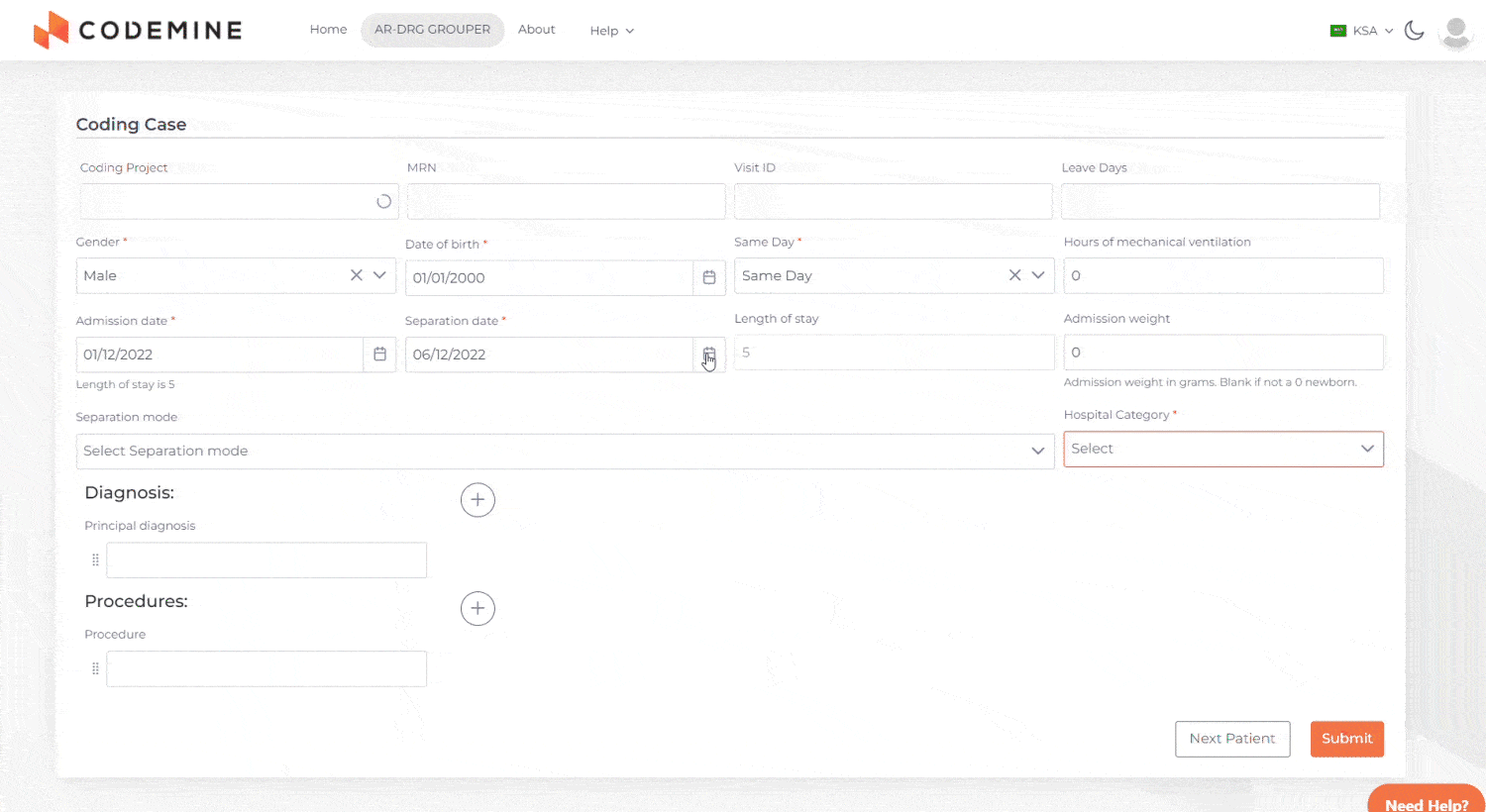Click the MRN input field

coord(566,202)
